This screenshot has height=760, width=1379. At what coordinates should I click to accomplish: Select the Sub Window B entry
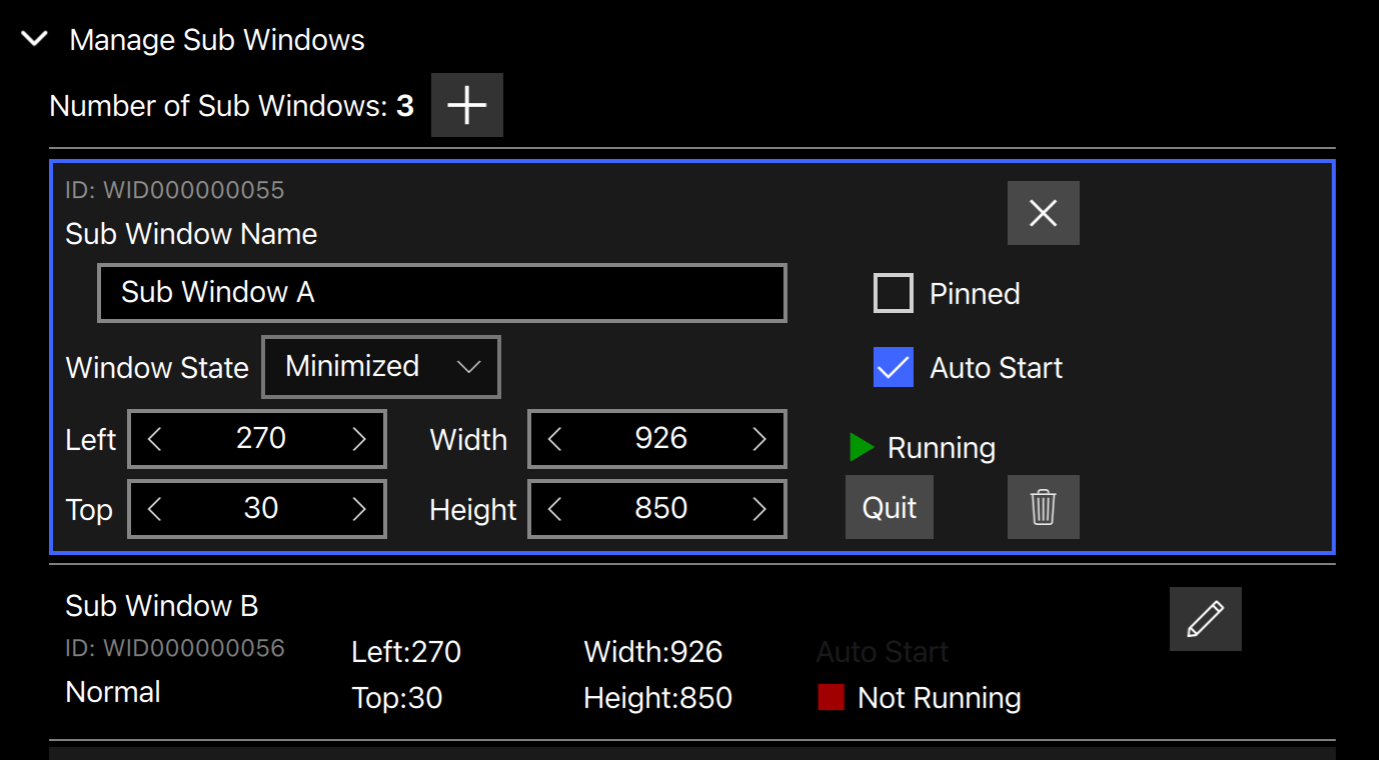tap(162, 606)
